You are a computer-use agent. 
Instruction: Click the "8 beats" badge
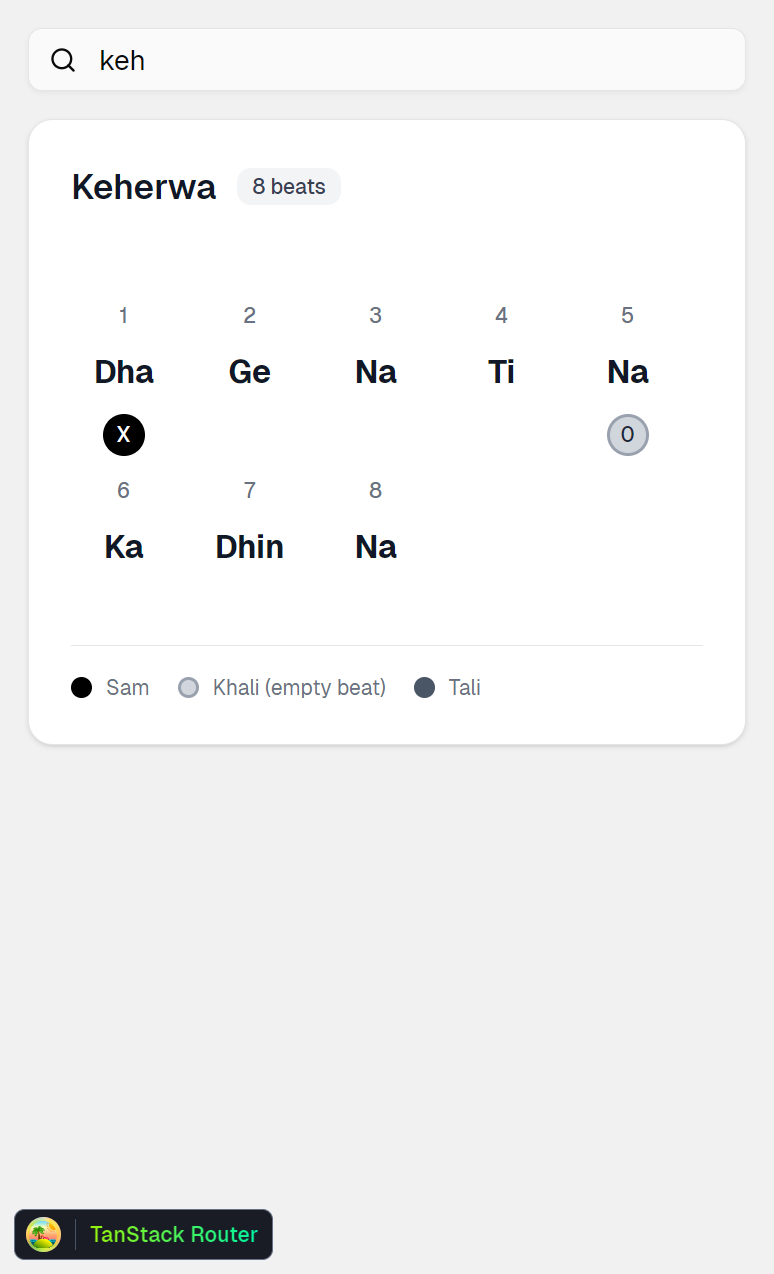[289, 187]
